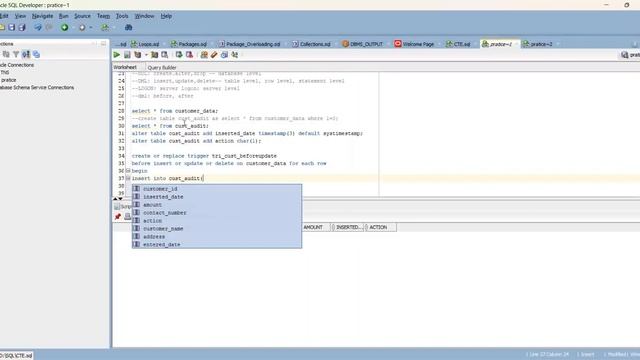Open the Explain Plan dropdown arrow
The image size is (640, 360).
point(146,55)
